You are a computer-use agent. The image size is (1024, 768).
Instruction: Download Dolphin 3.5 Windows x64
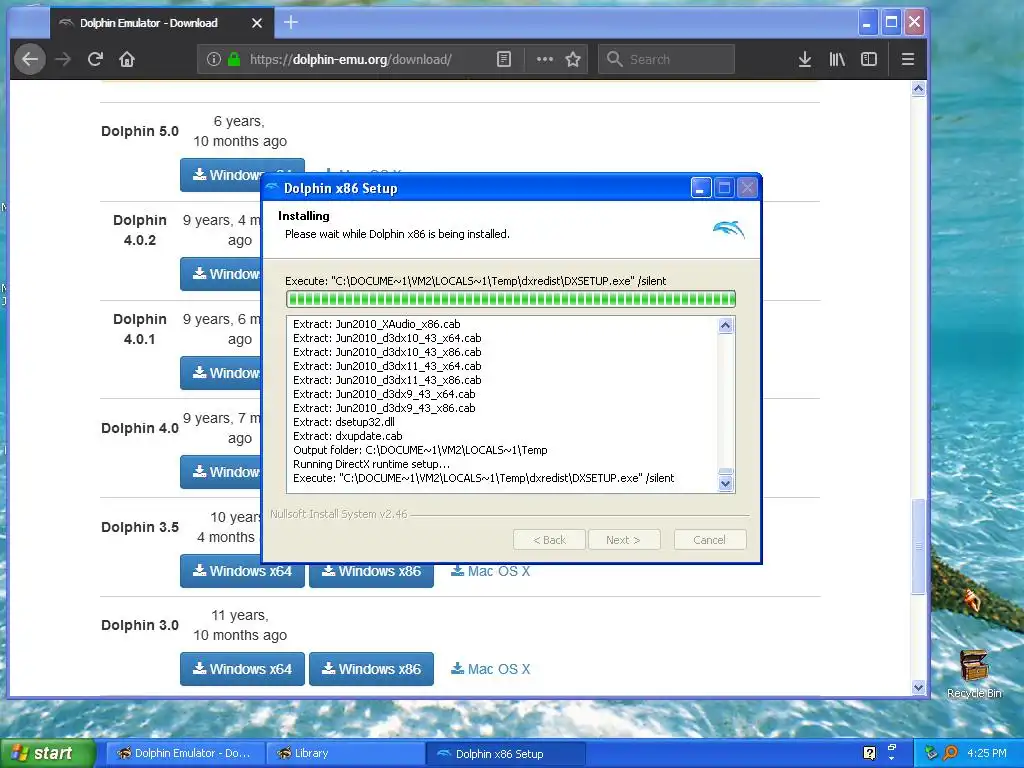click(x=242, y=571)
